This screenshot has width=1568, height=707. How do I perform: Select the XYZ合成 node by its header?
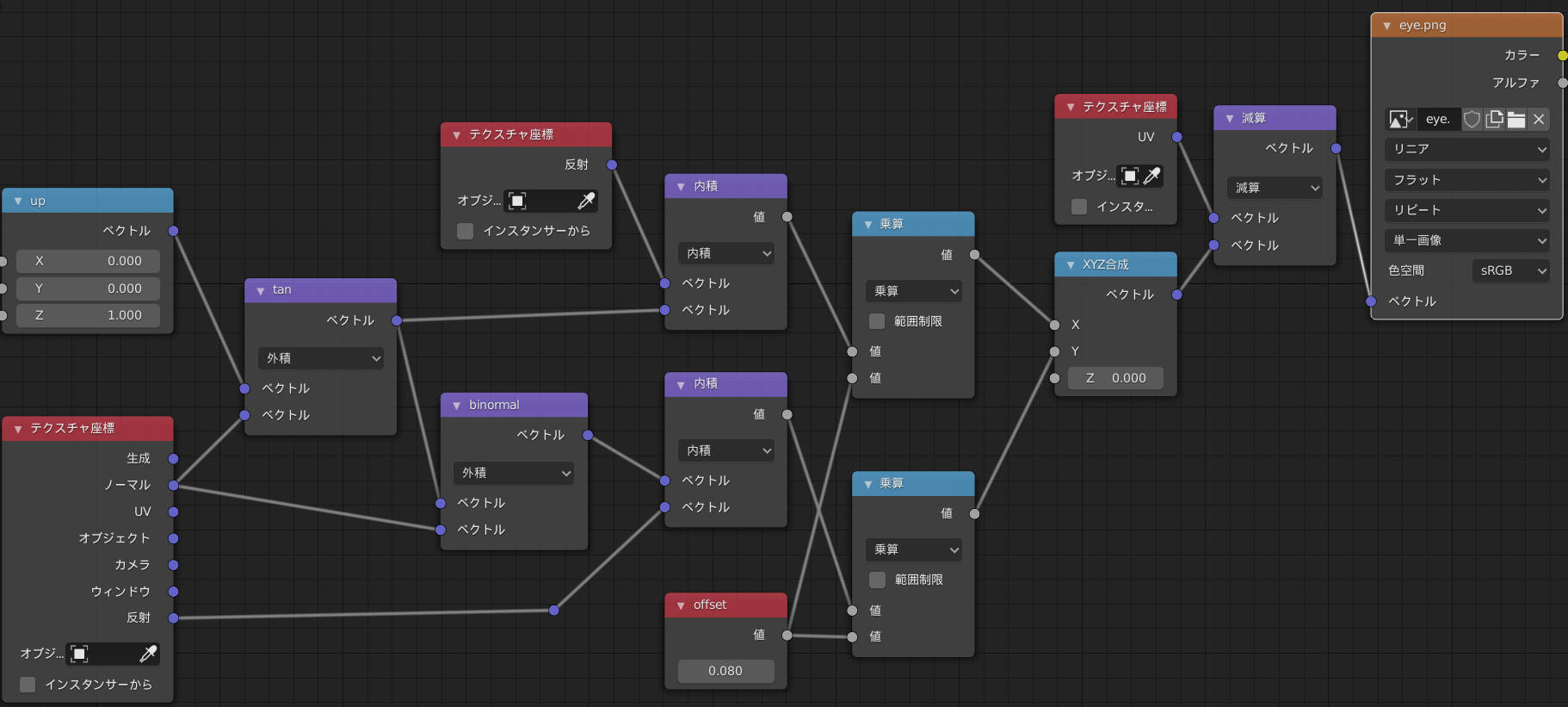pyautogui.click(x=1115, y=264)
